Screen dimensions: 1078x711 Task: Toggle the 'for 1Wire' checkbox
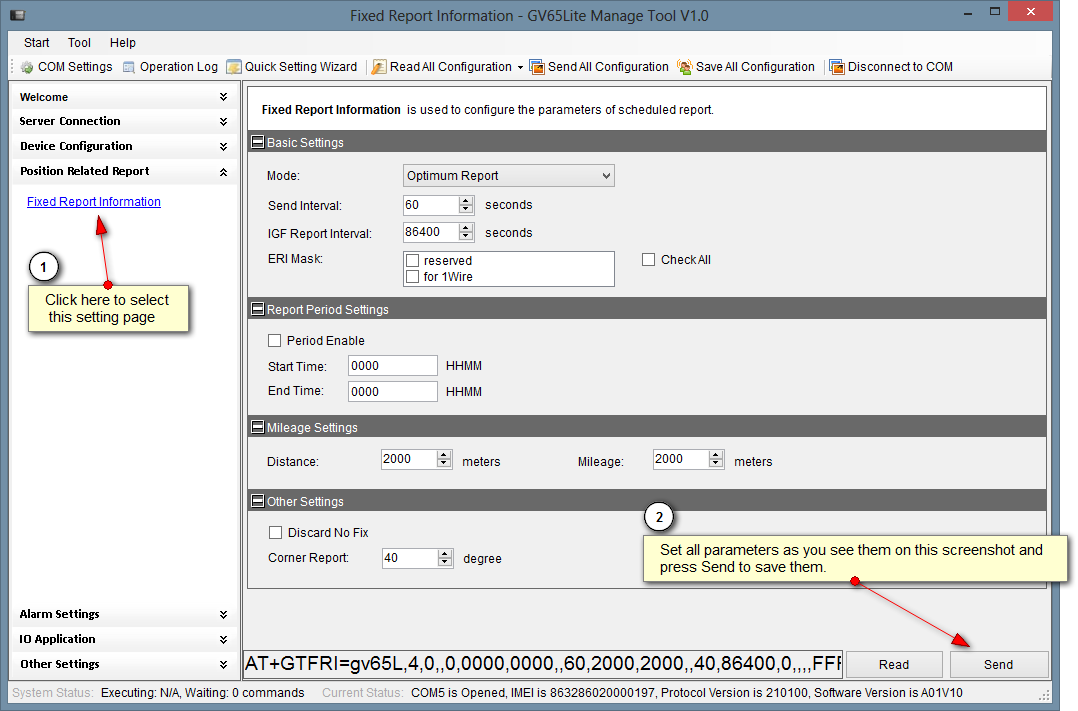412,276
